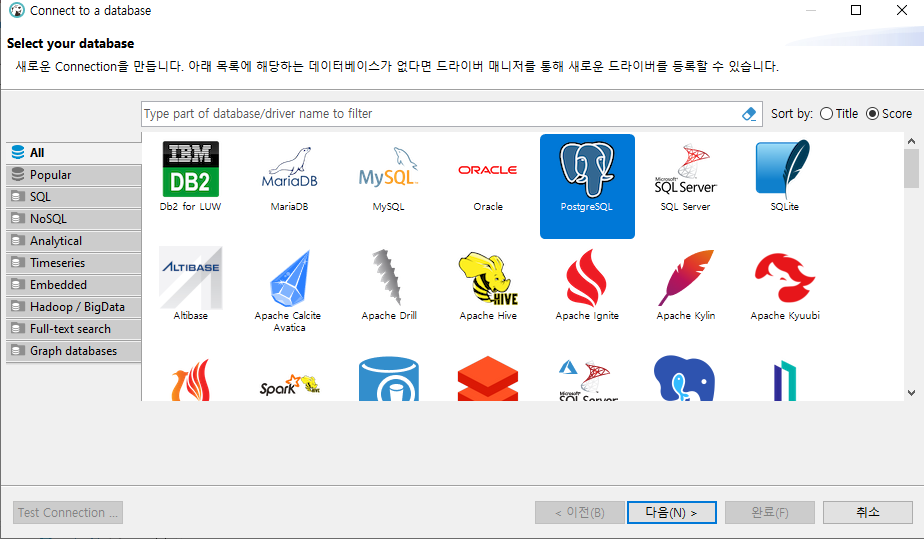Click the 취소 cancel button

tap(867, 512)
